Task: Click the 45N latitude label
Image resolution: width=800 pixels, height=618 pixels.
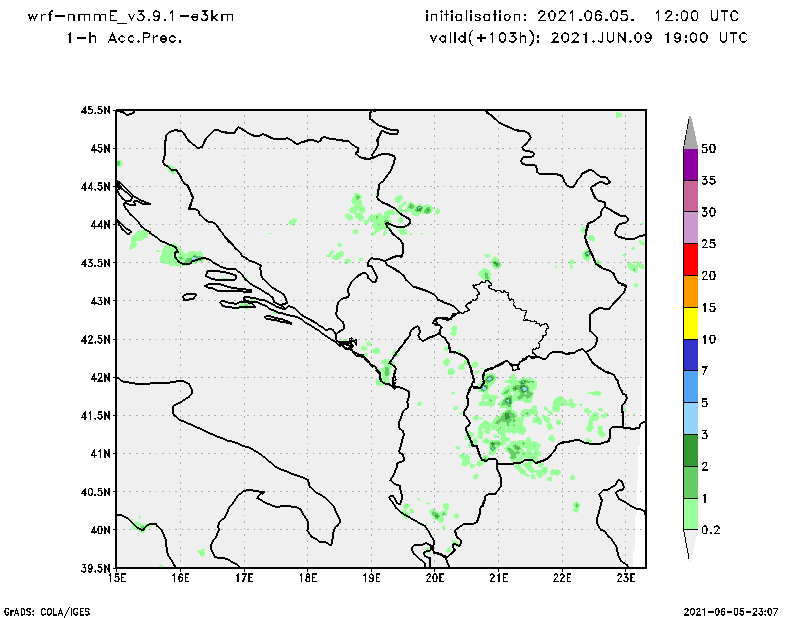Action: (100, 149)
